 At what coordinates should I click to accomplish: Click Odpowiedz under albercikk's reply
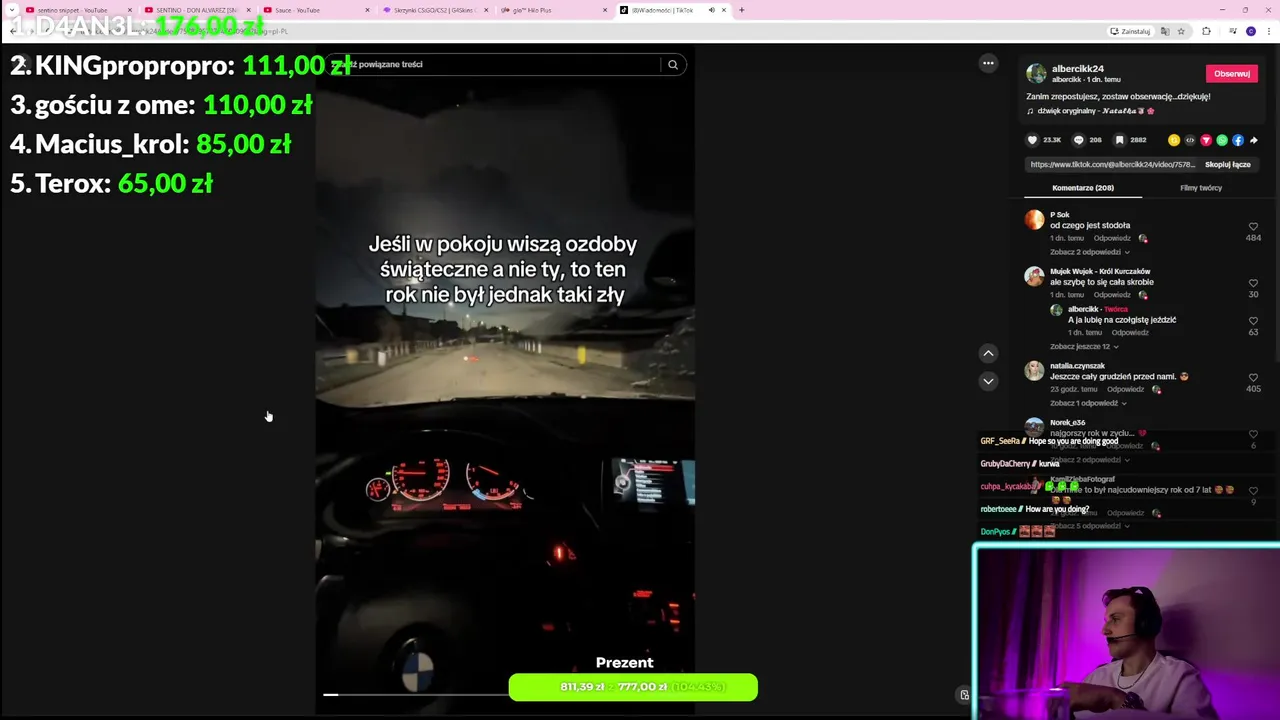coord(1130,333)
